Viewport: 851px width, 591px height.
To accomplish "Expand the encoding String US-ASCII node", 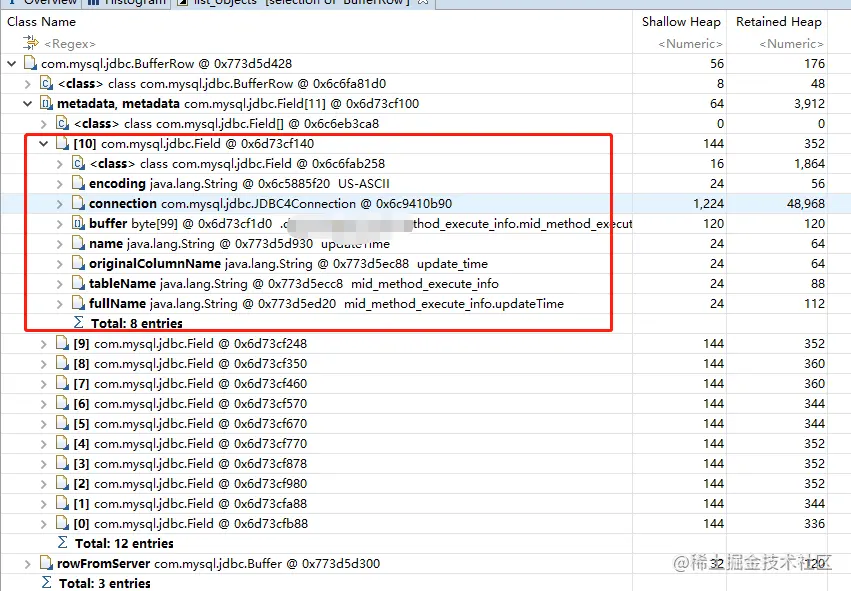I will [60, 184].
